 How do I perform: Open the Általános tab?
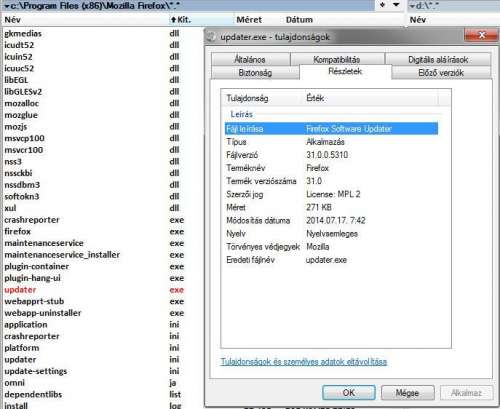[x=250, y=59]
